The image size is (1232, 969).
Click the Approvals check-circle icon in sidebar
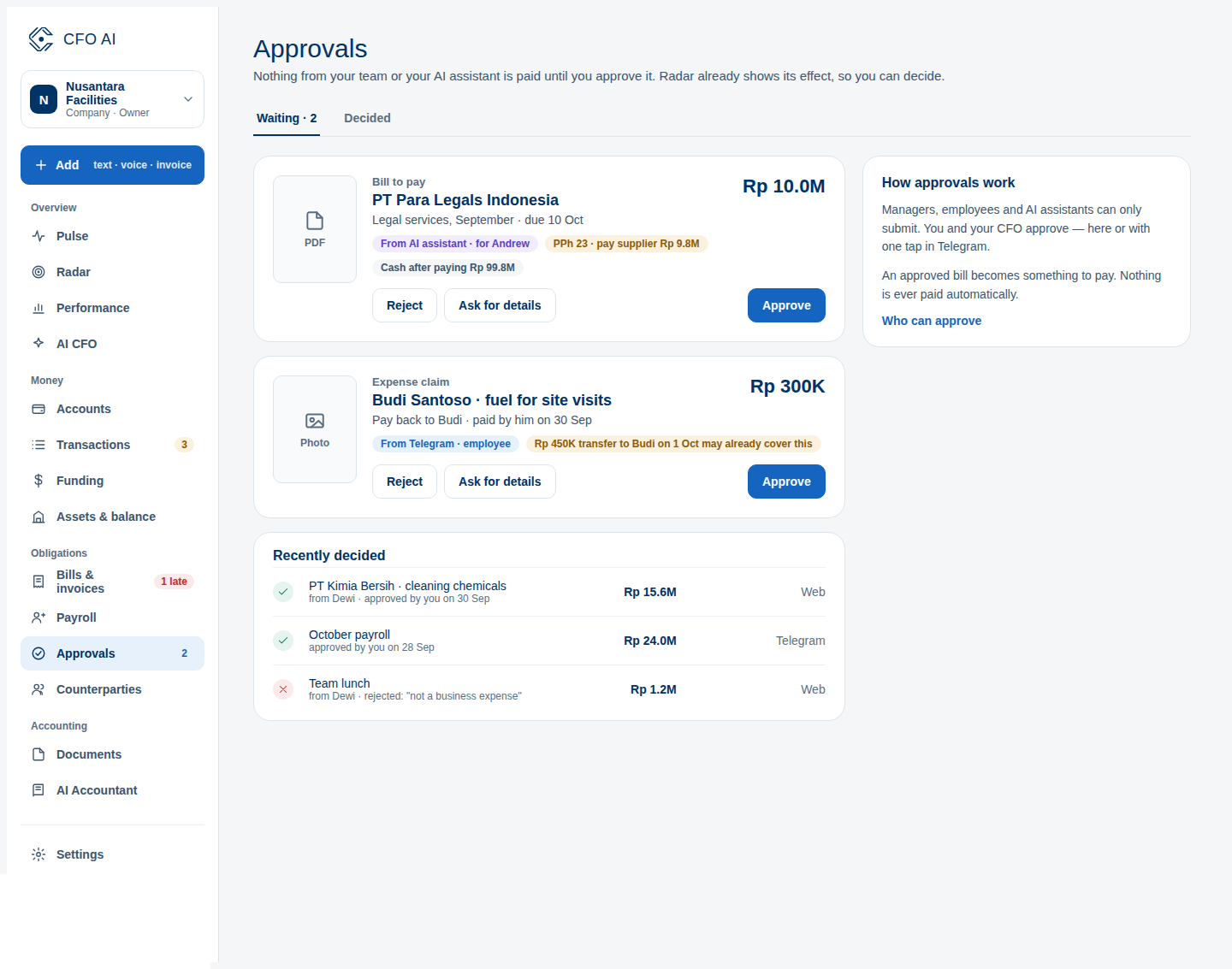point(38,653)
